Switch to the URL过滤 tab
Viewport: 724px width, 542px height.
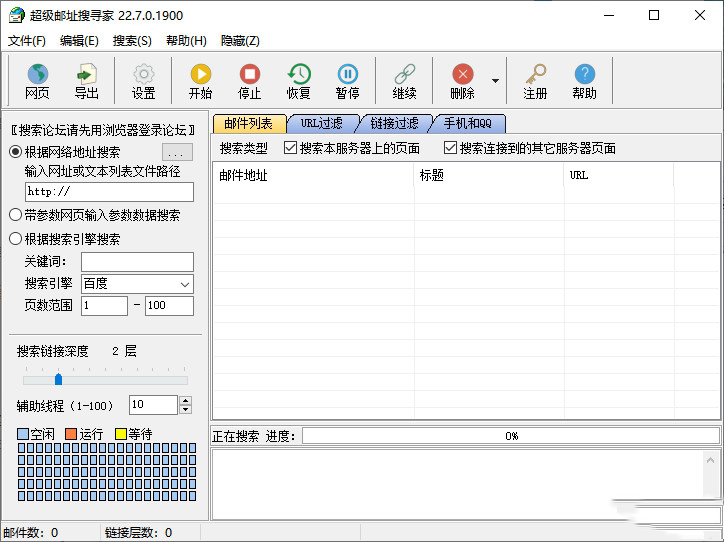tap(321, 124)
